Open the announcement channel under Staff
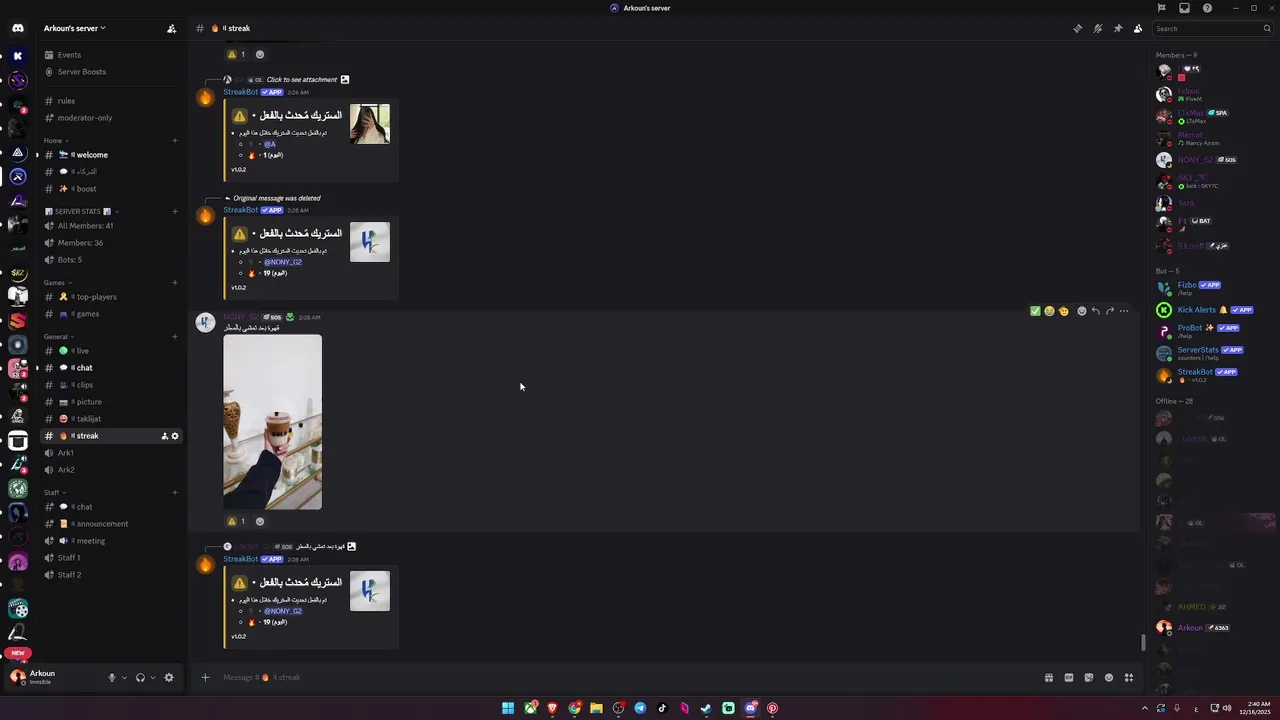This screenshot has height=720, width=1280. (x=110, y=524)
